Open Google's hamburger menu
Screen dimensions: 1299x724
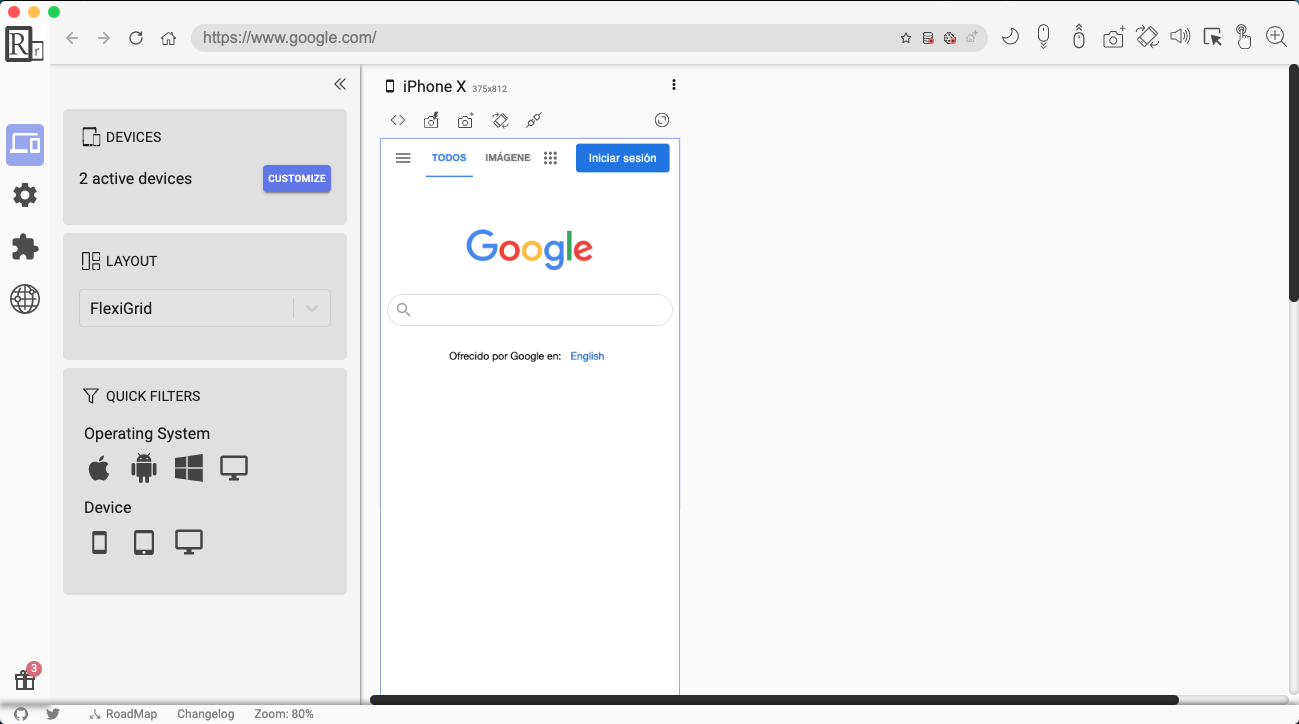403,158
